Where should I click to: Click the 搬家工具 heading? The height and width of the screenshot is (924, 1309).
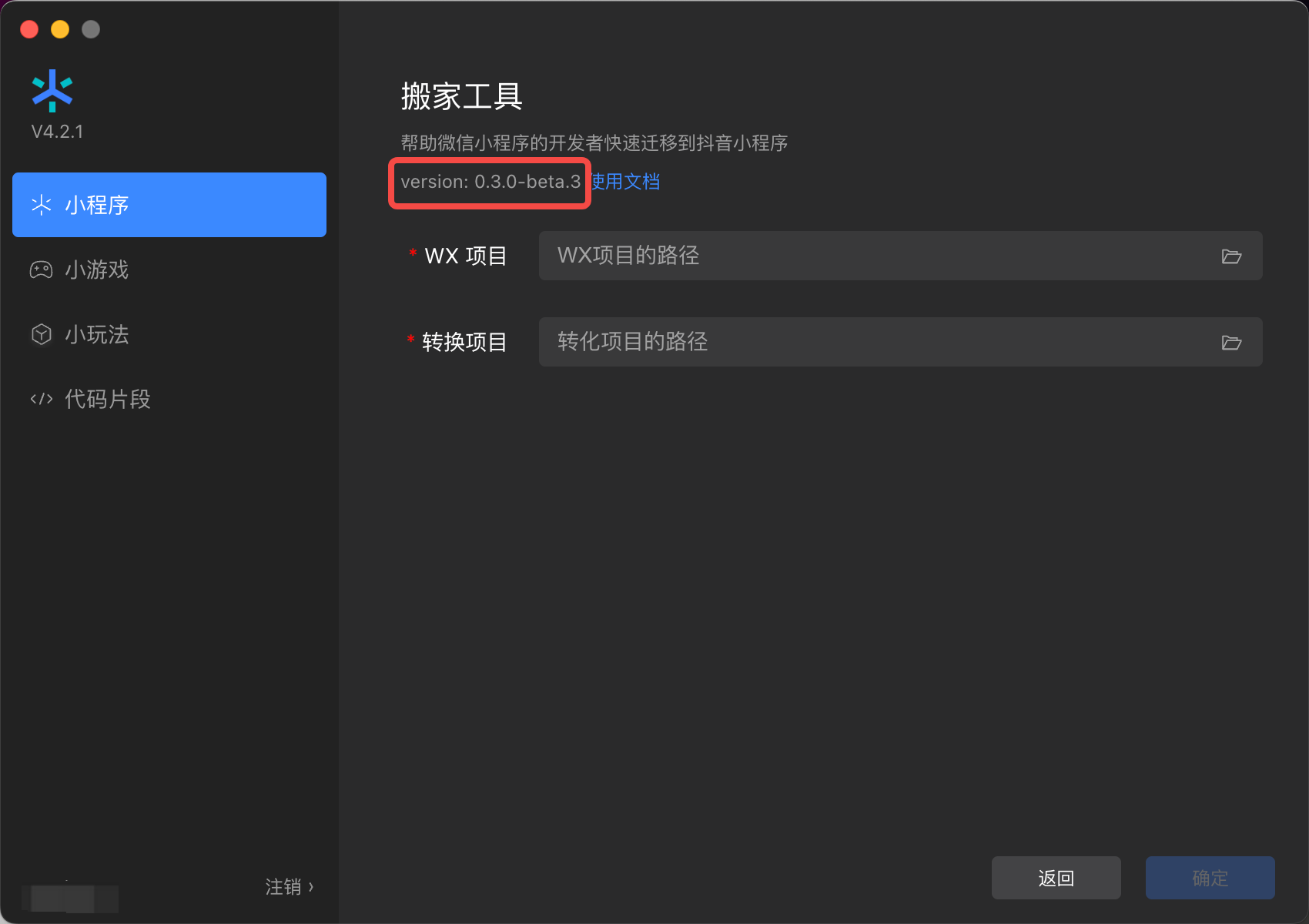(x=462, y=97)
